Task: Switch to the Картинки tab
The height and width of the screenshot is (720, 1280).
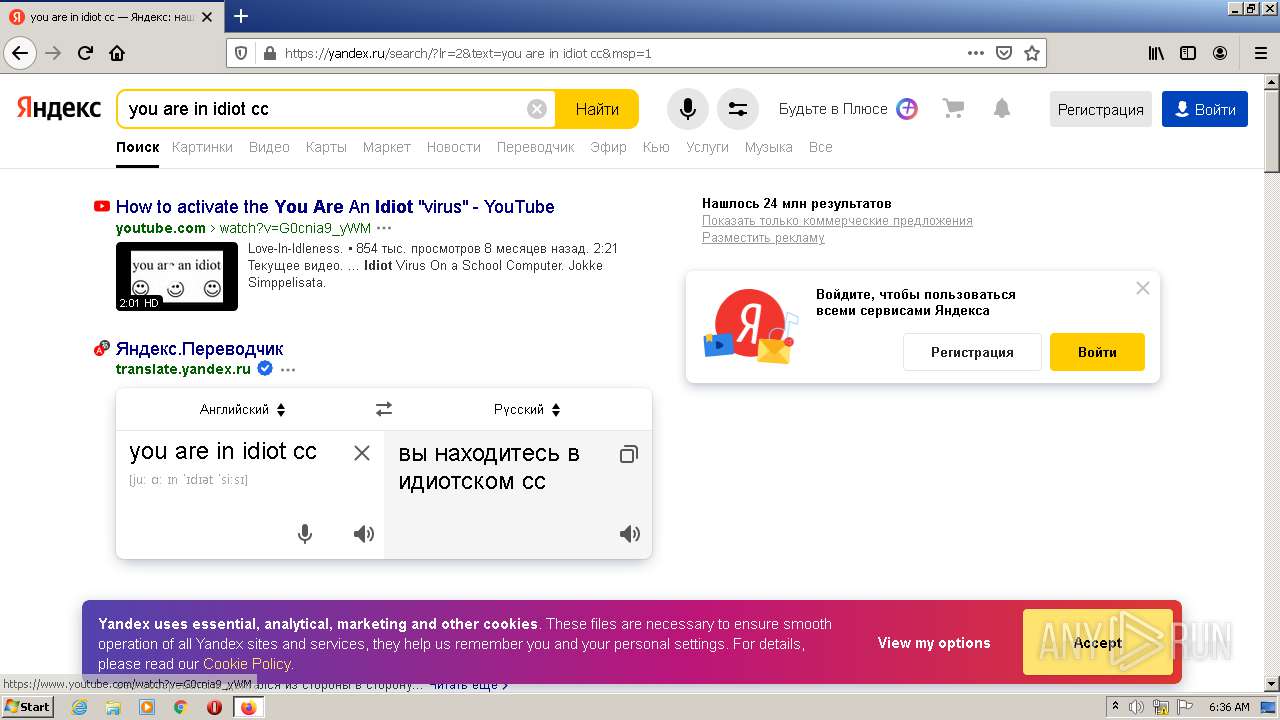Action: click(202, 147)
